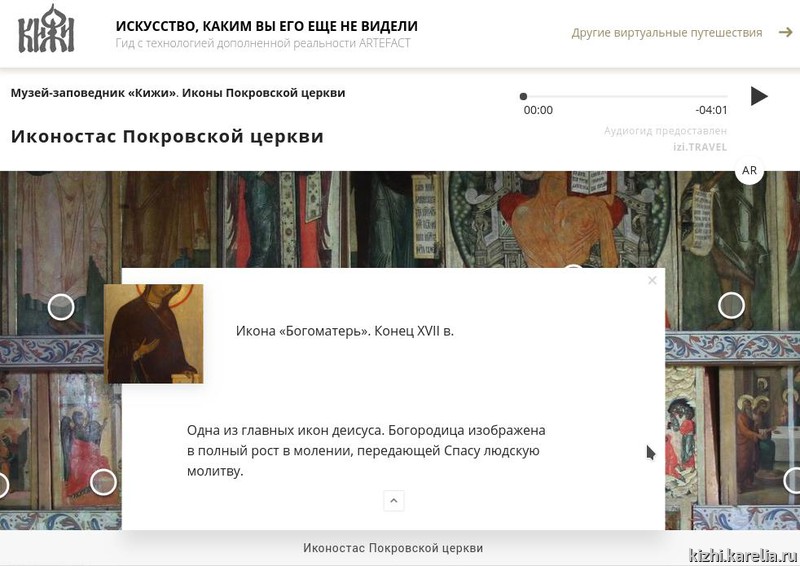Screen dimensions: 800x566
Task: Select the hotspot circle above the Богоматерь thumbnail
Action: 61,307
